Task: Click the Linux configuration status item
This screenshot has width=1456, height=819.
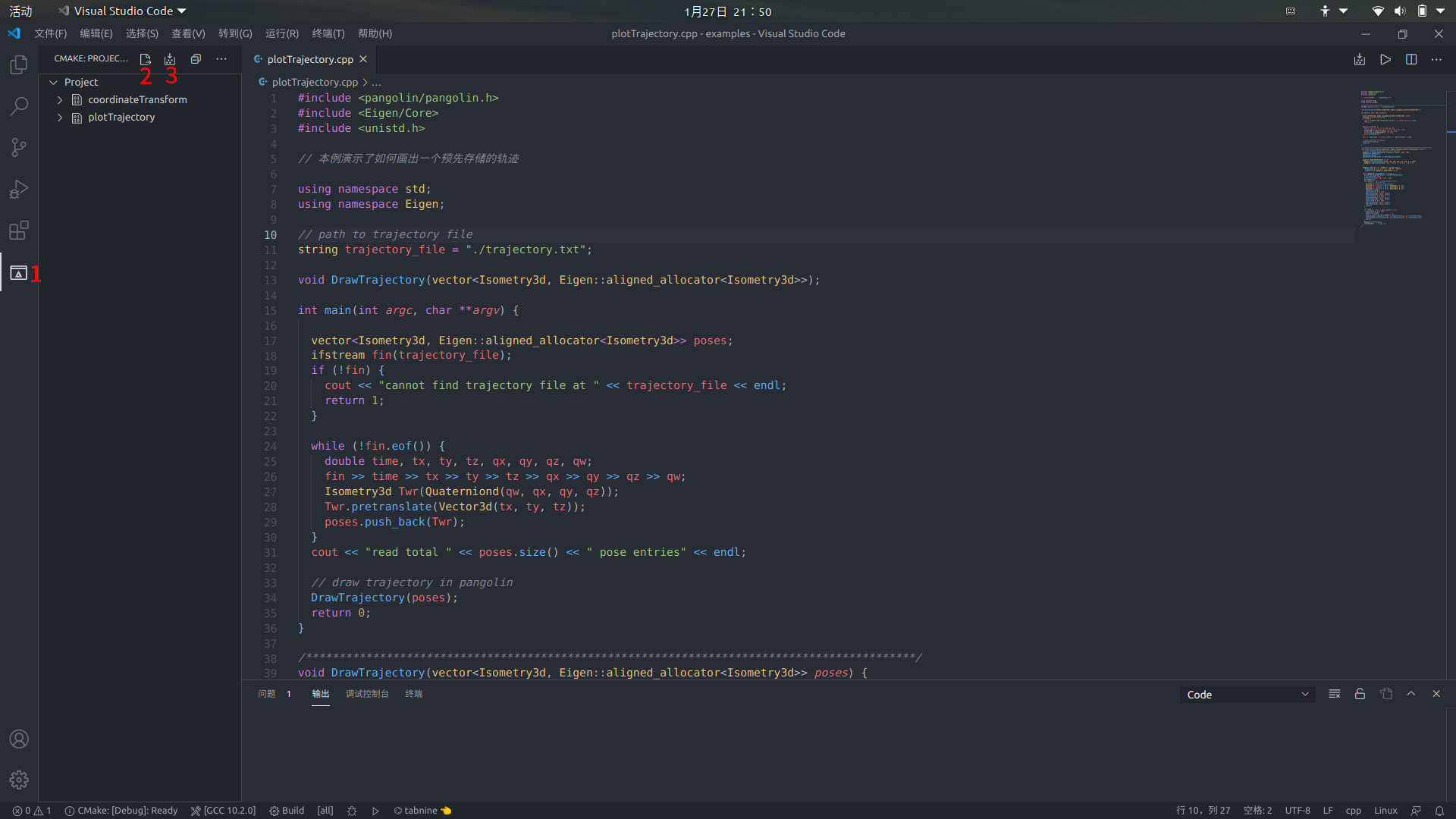Action: pyautogui.click(x=1385, y=811)
